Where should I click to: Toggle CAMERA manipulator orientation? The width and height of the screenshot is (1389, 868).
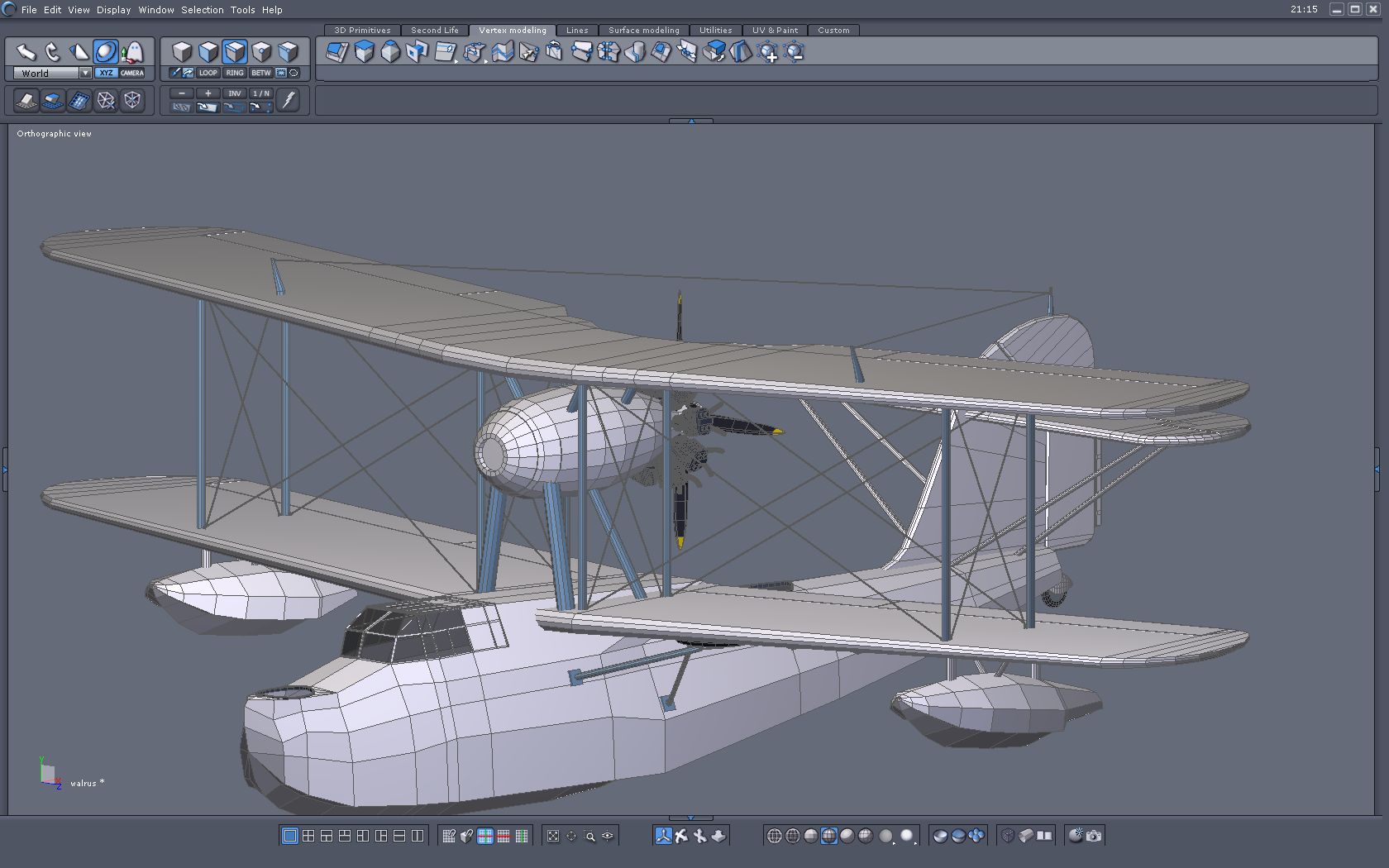click(132, 73)
